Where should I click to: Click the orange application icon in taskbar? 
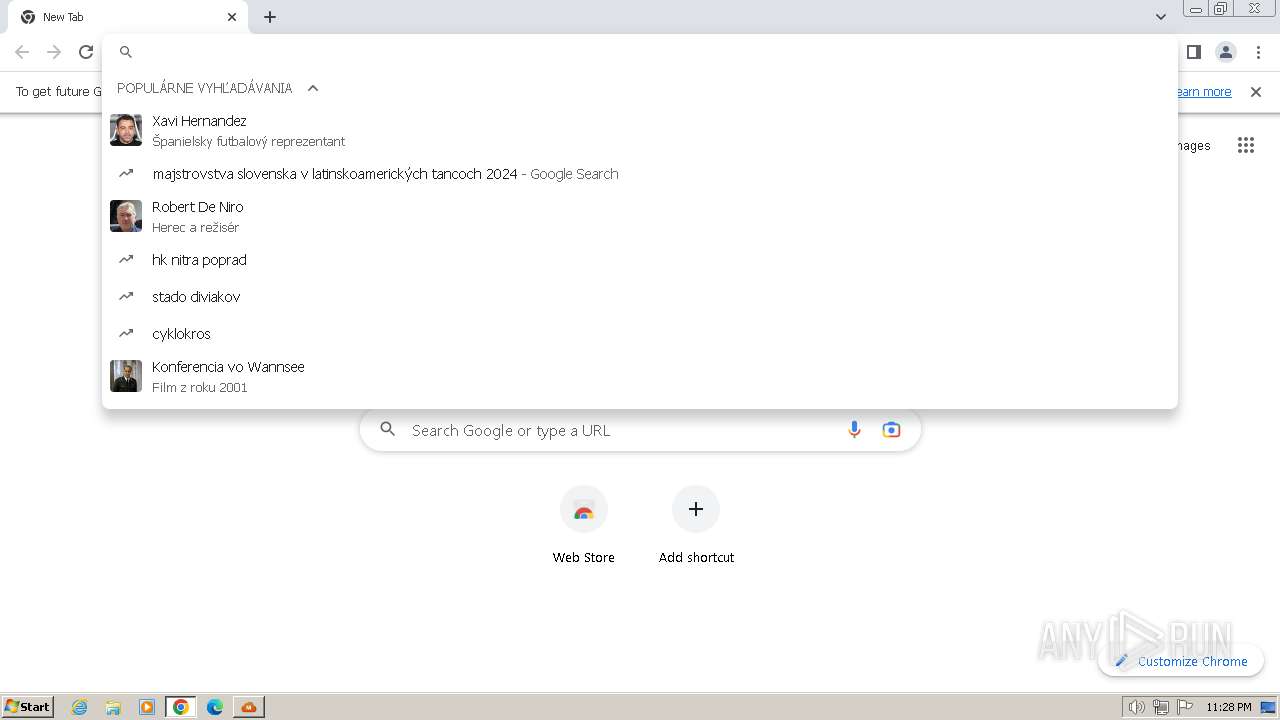tap(249, 707)
